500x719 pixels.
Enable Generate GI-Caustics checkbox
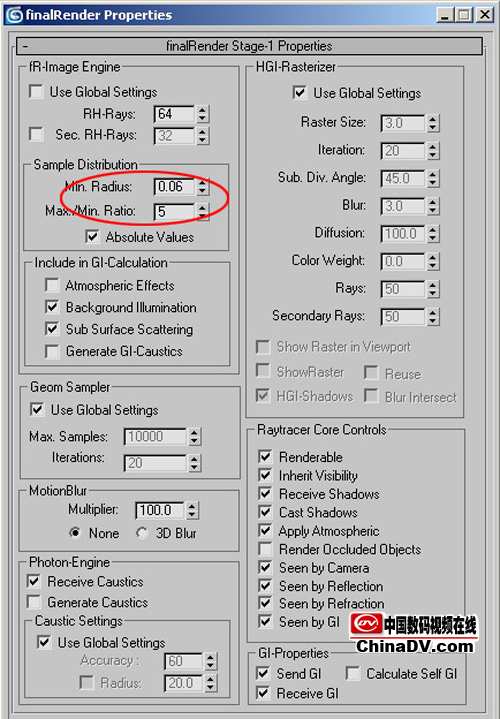[x=52, y=351]
